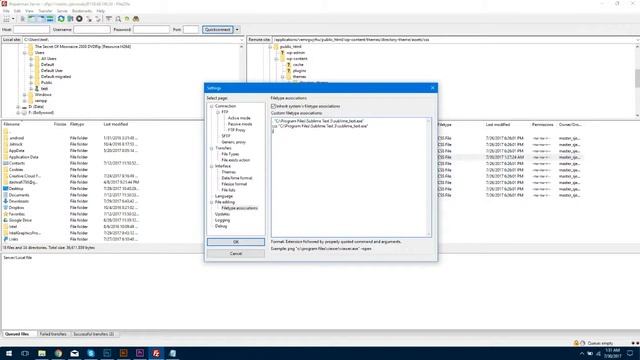Open the Site Manager toolbar icon
The width and height of the screenshot is (640, 360).
(x=6, y=19)
